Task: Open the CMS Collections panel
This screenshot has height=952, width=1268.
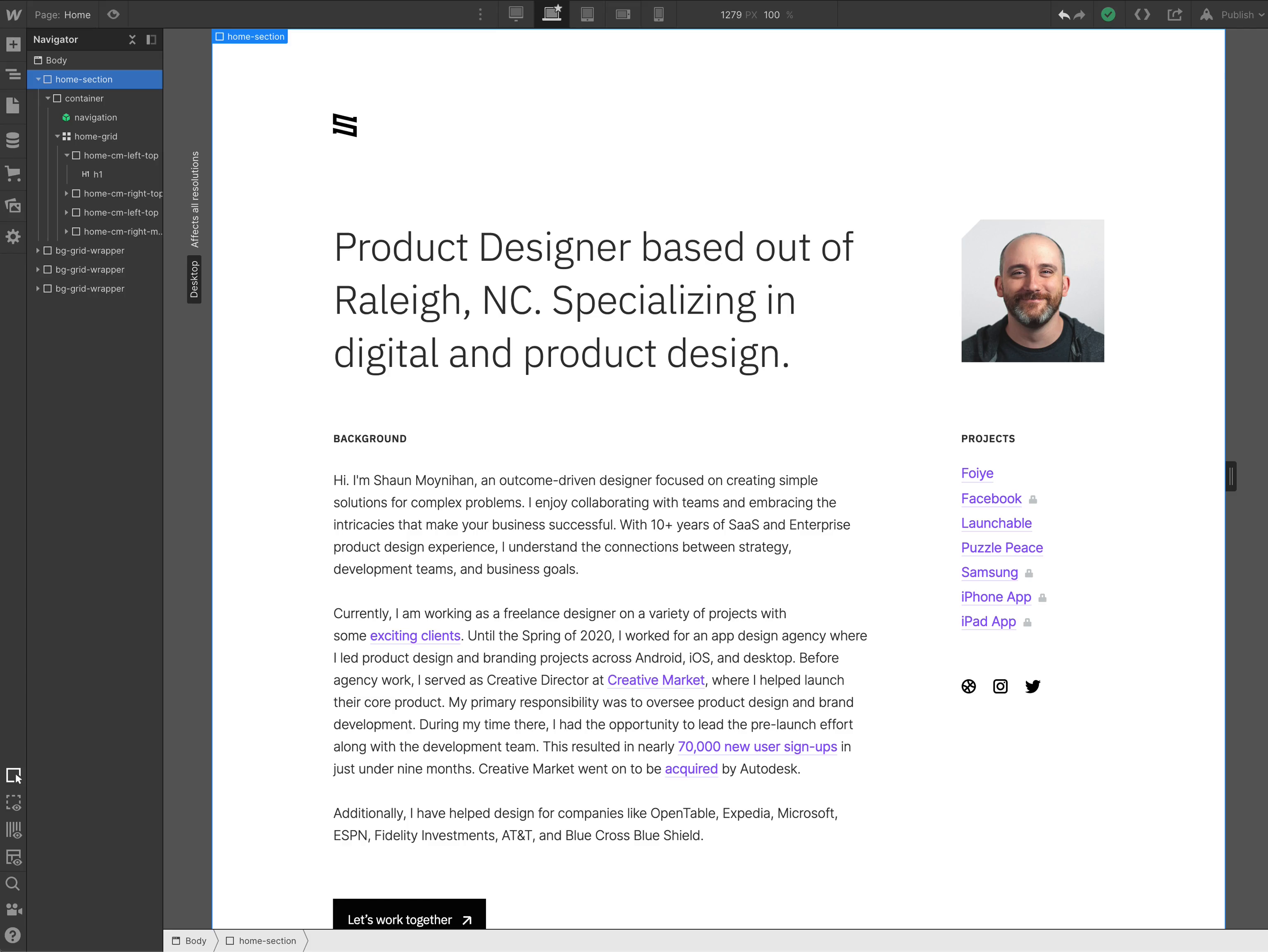Action: click(13, 140)
